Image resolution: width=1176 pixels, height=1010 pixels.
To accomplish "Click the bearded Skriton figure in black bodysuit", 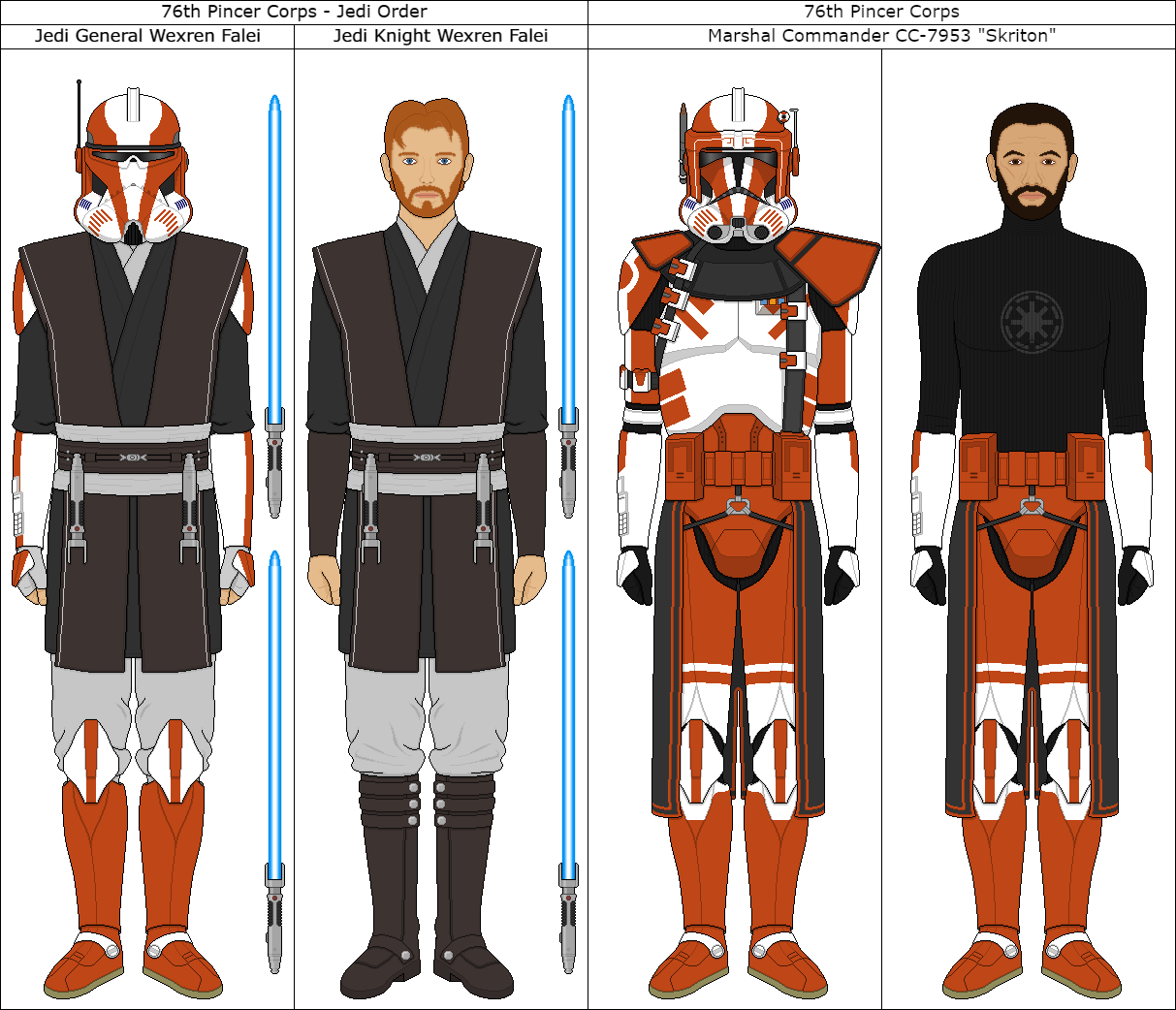I will (x=1032, y=549).
